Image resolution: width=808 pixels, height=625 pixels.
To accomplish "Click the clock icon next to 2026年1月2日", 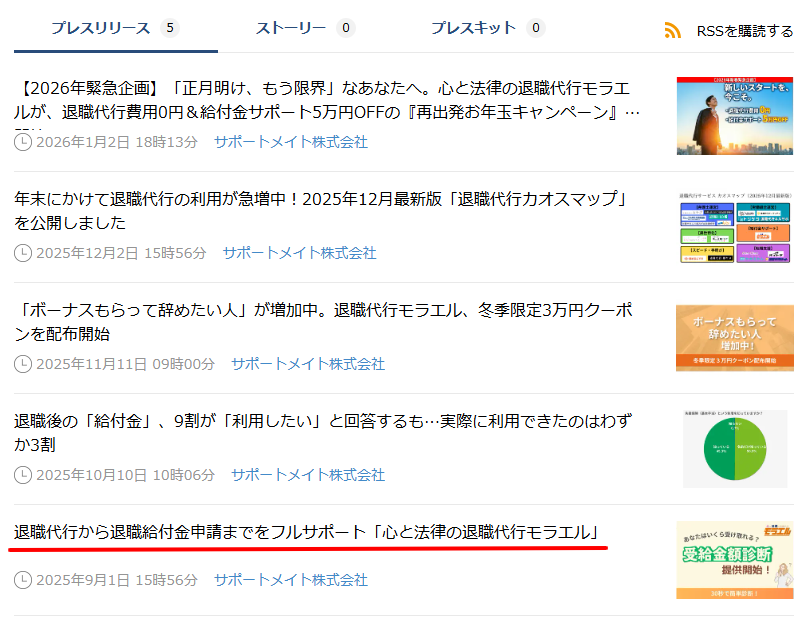I will pos(24,146).
